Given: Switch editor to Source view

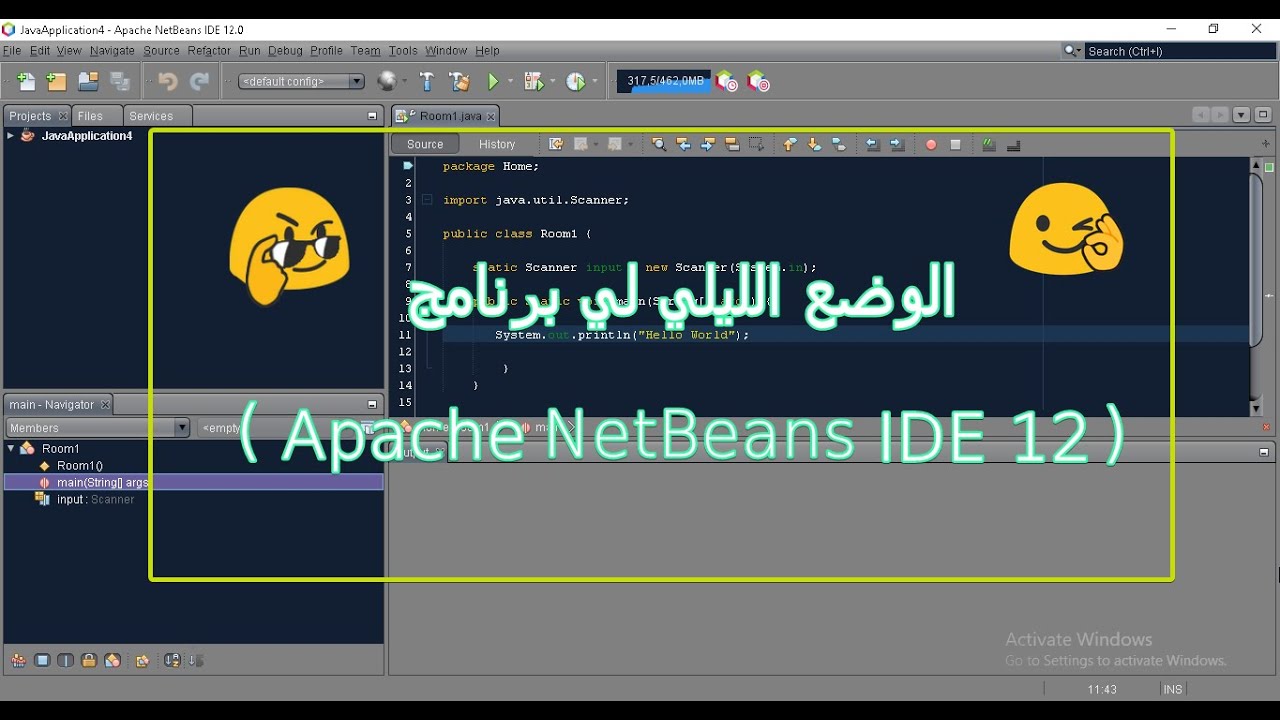Looking at the screenshot, I should click(425, 144).
